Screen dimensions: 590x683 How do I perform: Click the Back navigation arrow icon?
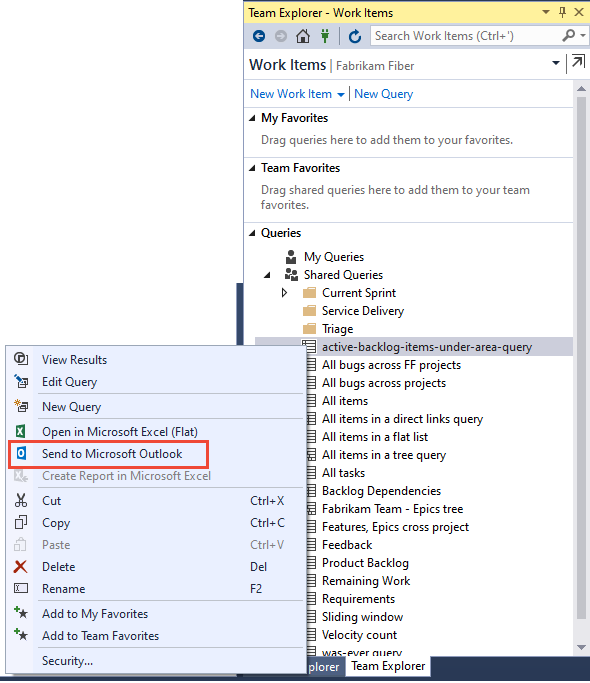coord(259,36)
